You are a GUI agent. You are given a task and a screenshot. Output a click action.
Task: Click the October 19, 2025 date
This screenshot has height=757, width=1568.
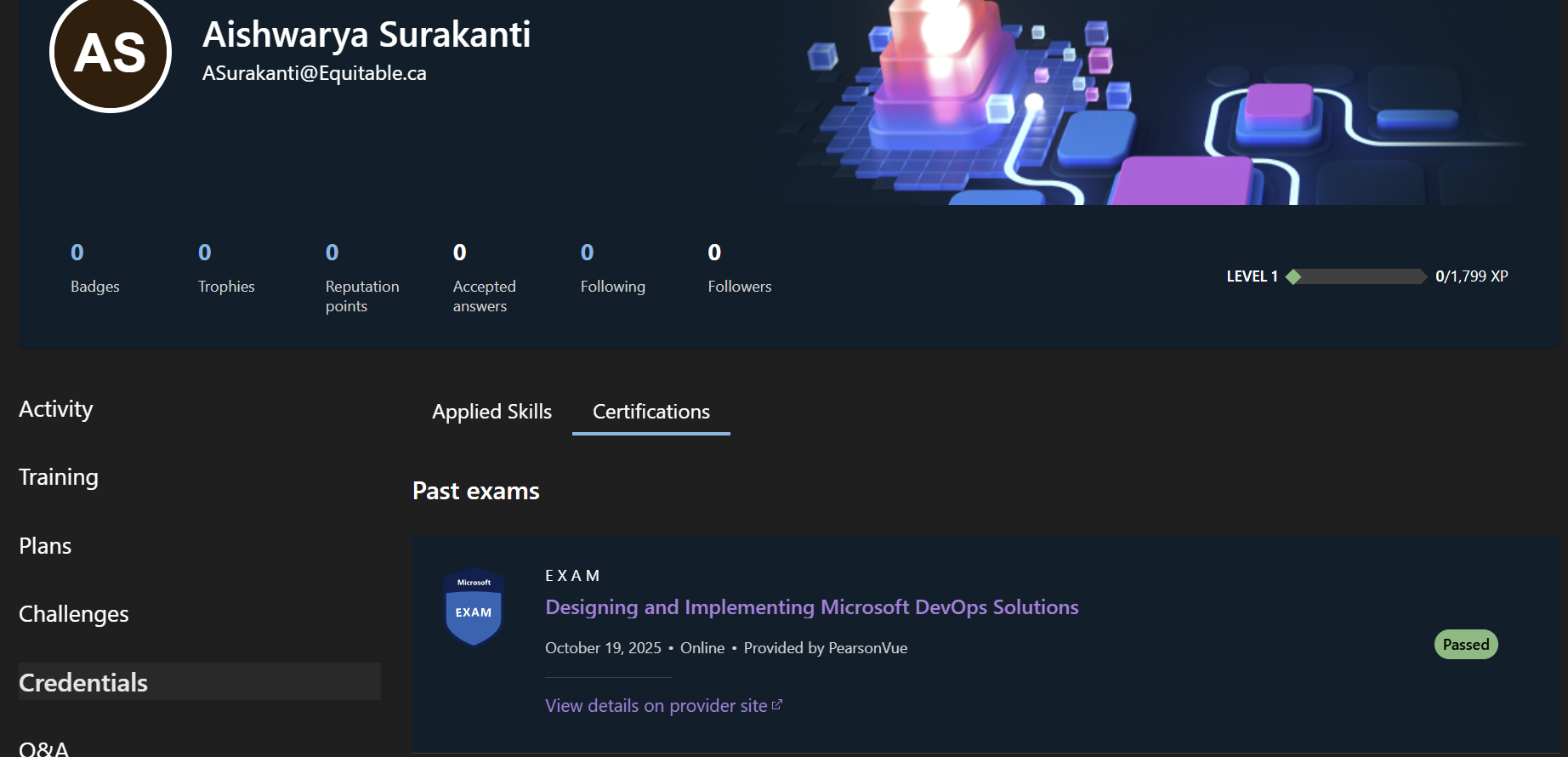pos(603,648)
